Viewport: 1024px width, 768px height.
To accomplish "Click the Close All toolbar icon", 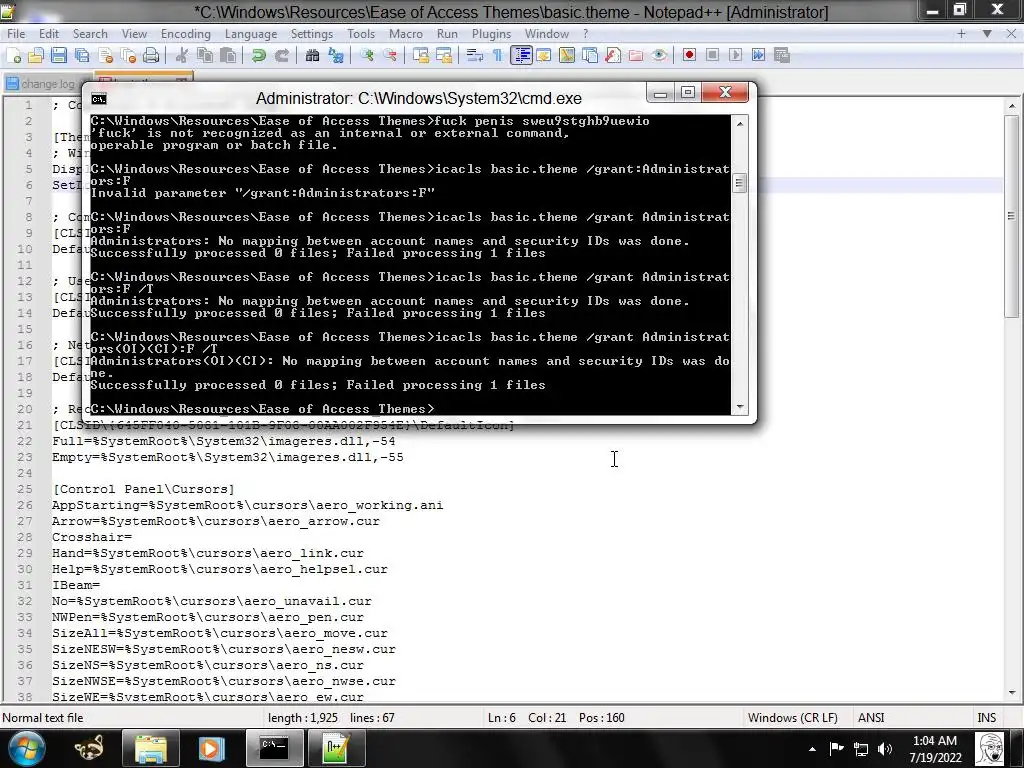I will click(128, 56).
